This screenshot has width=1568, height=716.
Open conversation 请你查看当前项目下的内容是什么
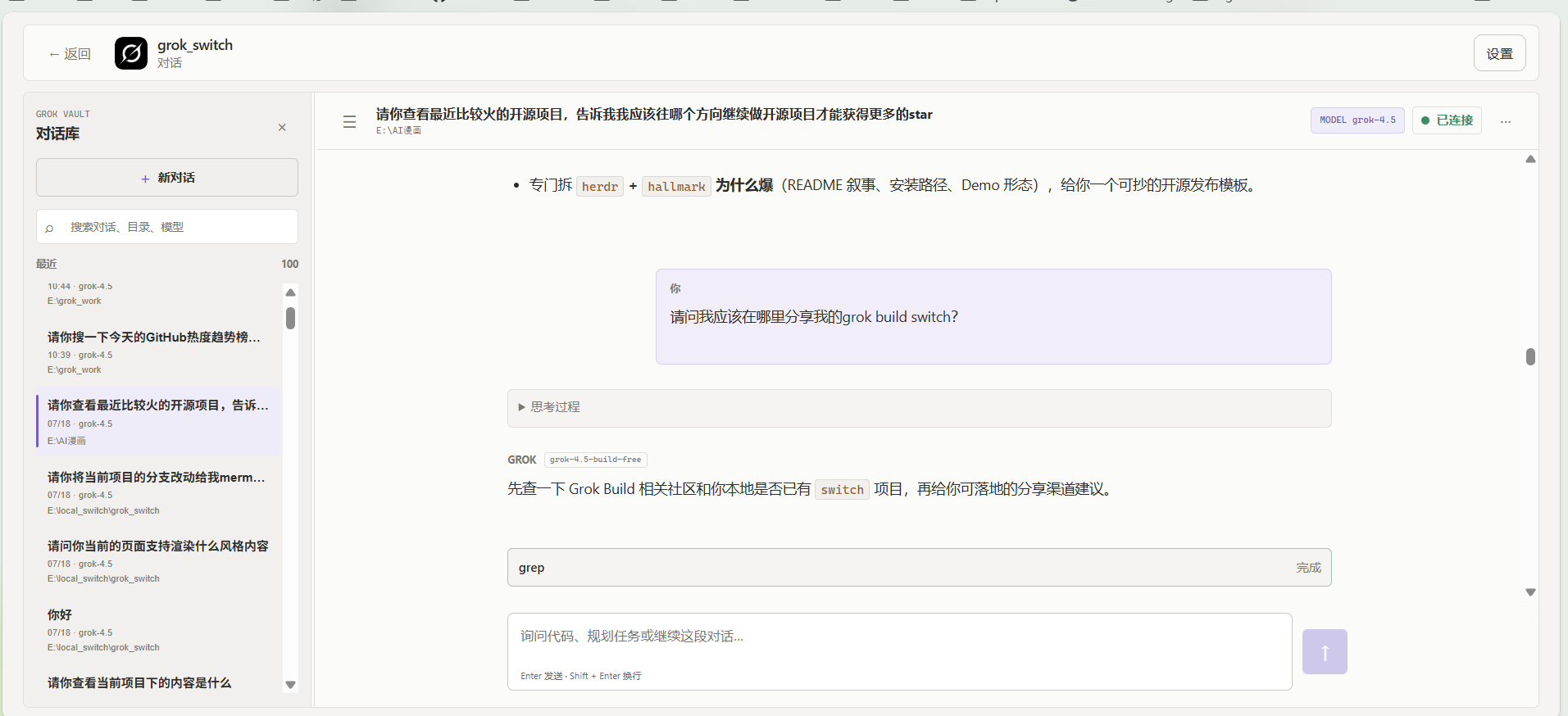tap(158, 682)
